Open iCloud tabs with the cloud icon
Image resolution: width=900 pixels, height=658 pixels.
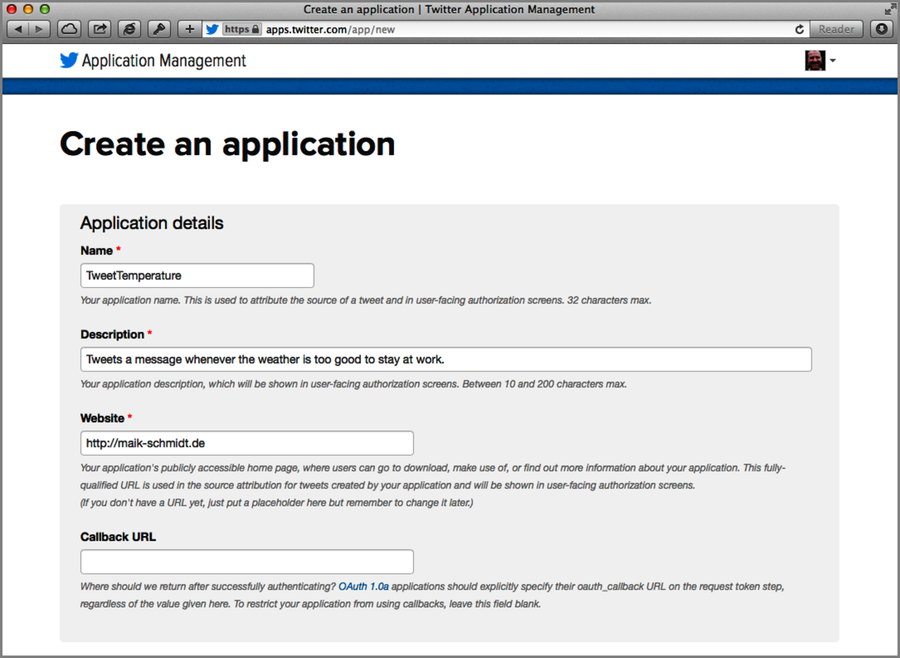(68, 29)
